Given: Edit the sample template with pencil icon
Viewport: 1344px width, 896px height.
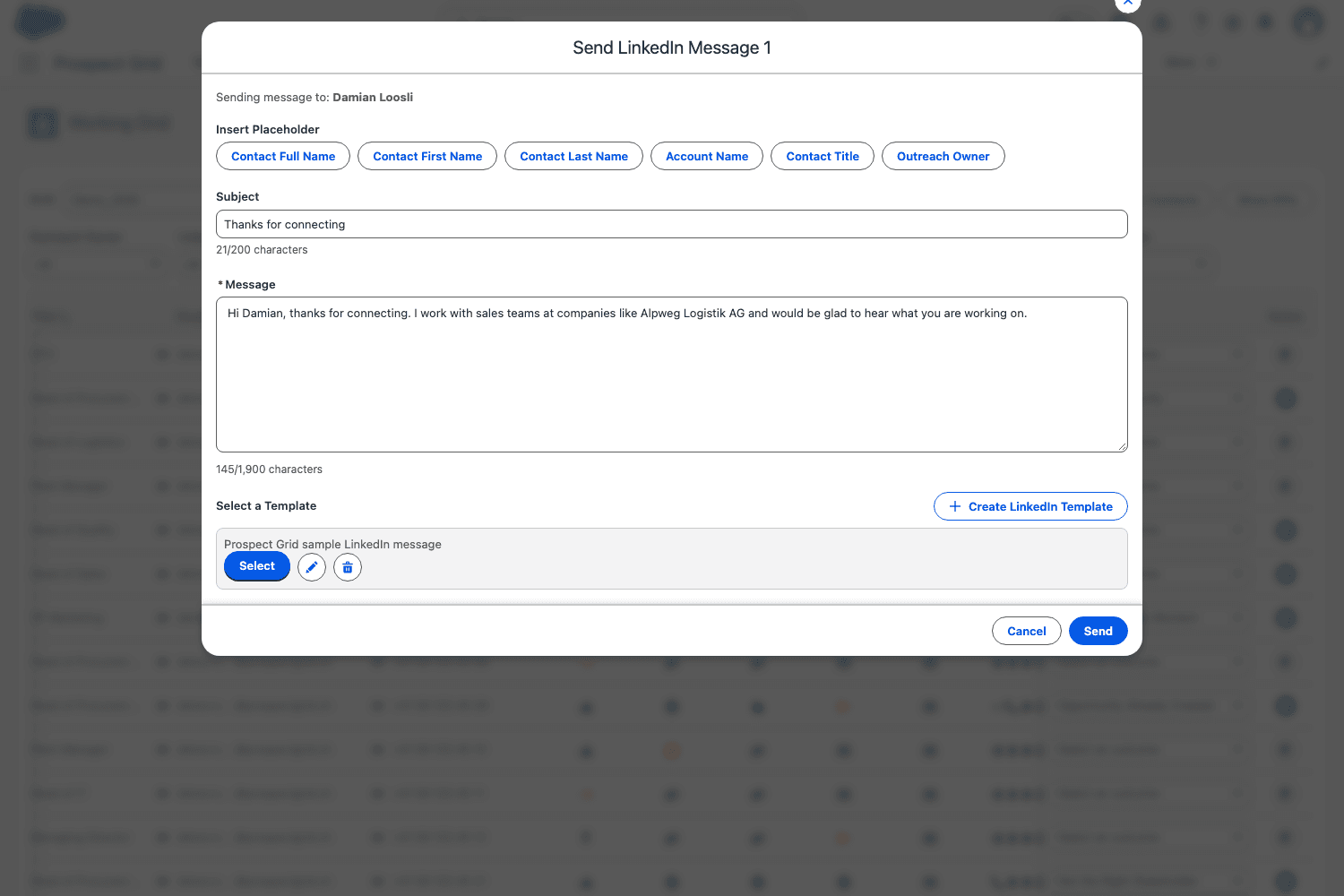Looking at the screenshot, I should (312, 567).
